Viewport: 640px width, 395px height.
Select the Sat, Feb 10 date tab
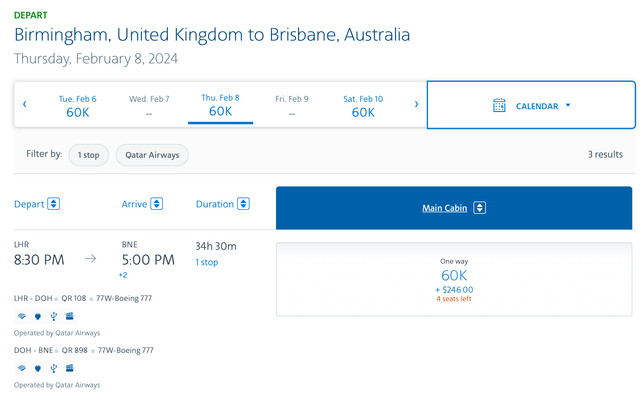click(x=363, y=106)
